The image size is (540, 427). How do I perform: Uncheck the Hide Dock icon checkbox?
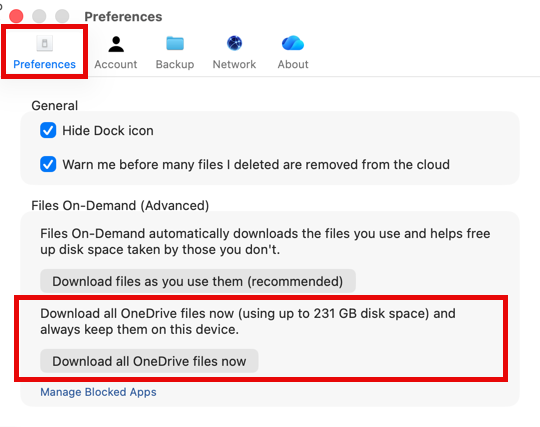click(x=48, y=131)
